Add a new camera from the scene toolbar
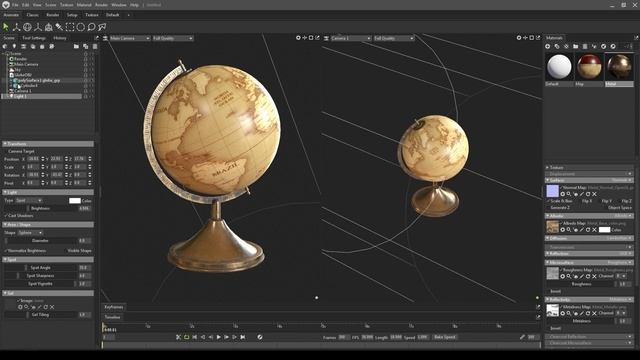Viewport: 640px width, 360px height. point(24,47)
